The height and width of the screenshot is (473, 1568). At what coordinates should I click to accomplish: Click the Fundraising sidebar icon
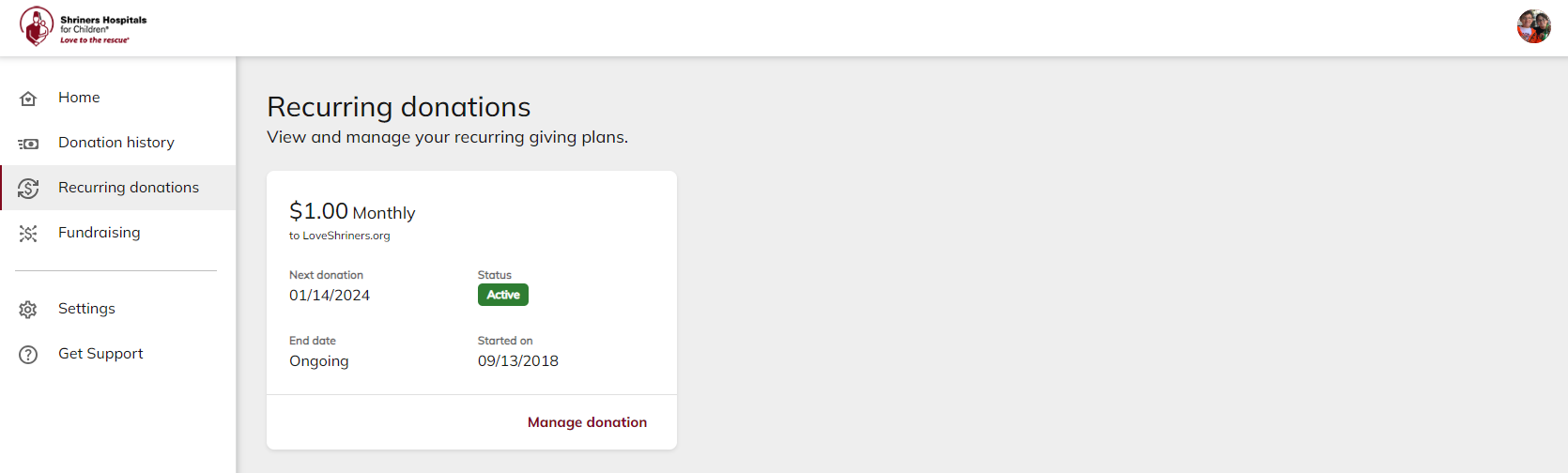point(28,234)
